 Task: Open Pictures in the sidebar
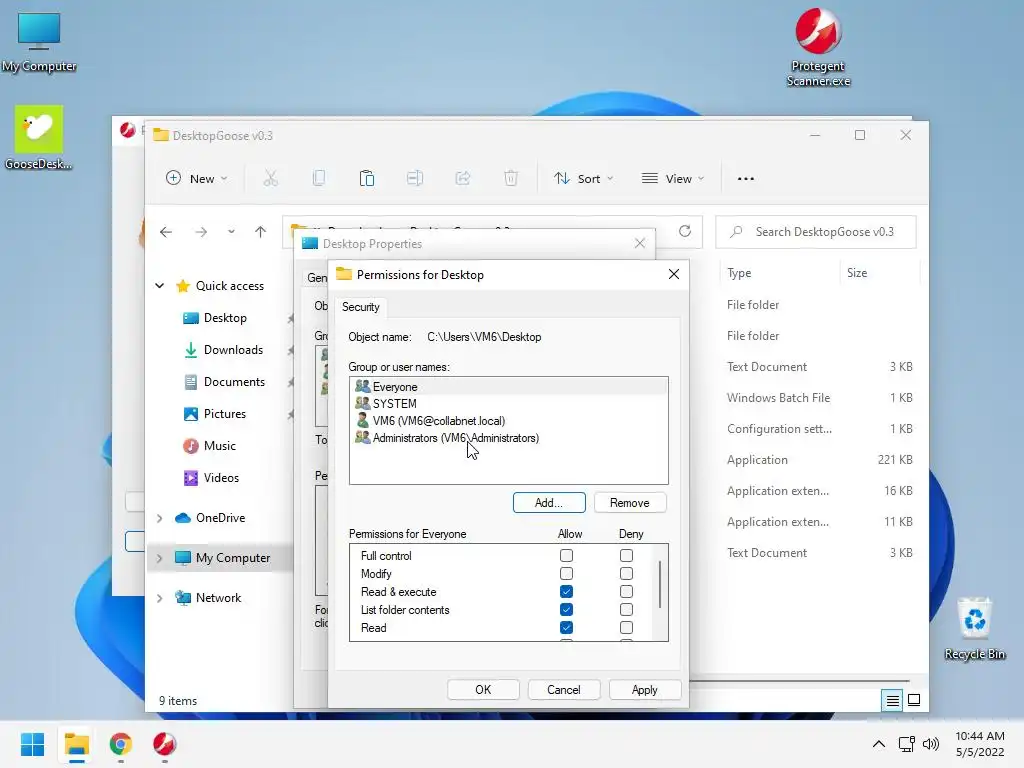tap(225, 414)
